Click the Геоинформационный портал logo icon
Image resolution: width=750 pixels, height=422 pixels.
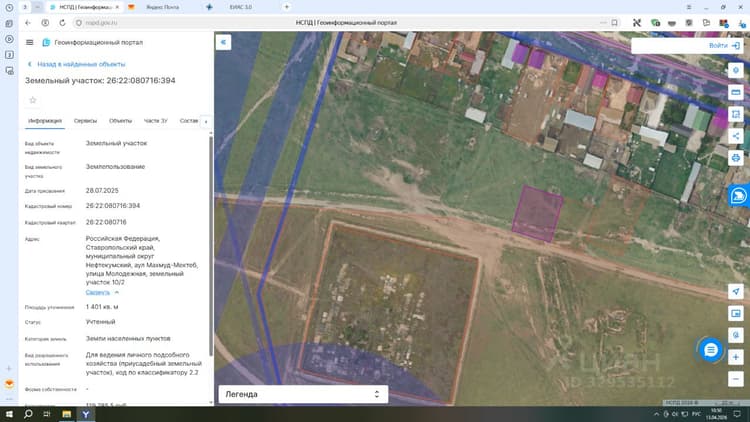(46, 43)
